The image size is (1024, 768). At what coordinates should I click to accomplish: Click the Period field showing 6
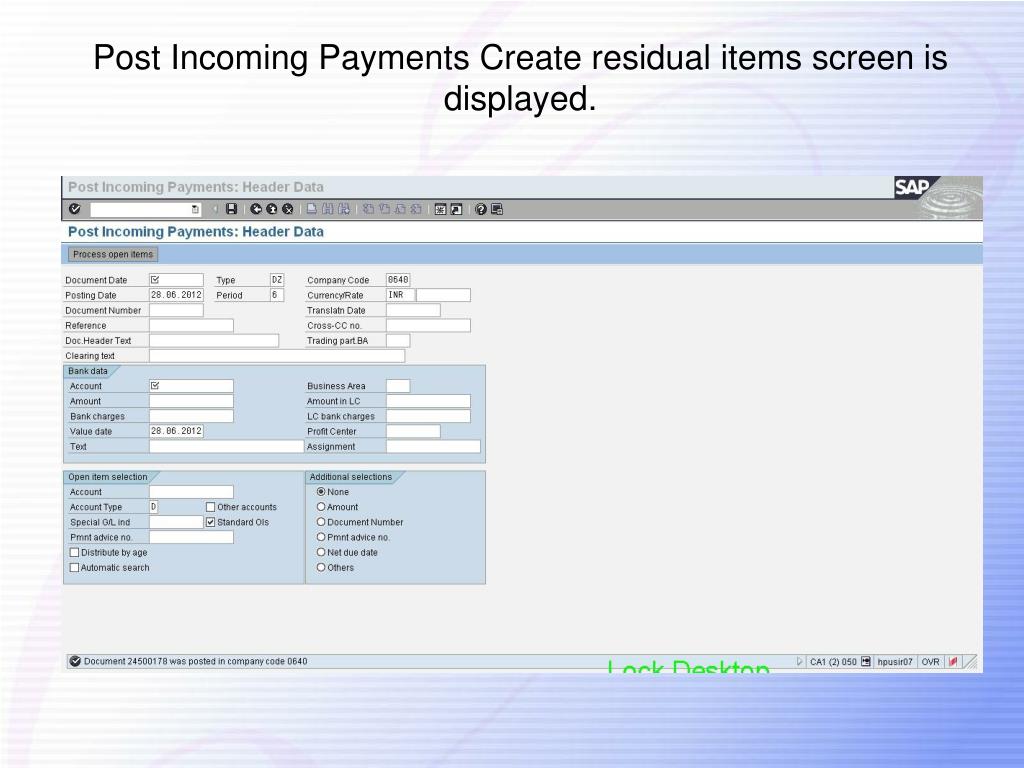pyautogui.click(x=277, y=295)
